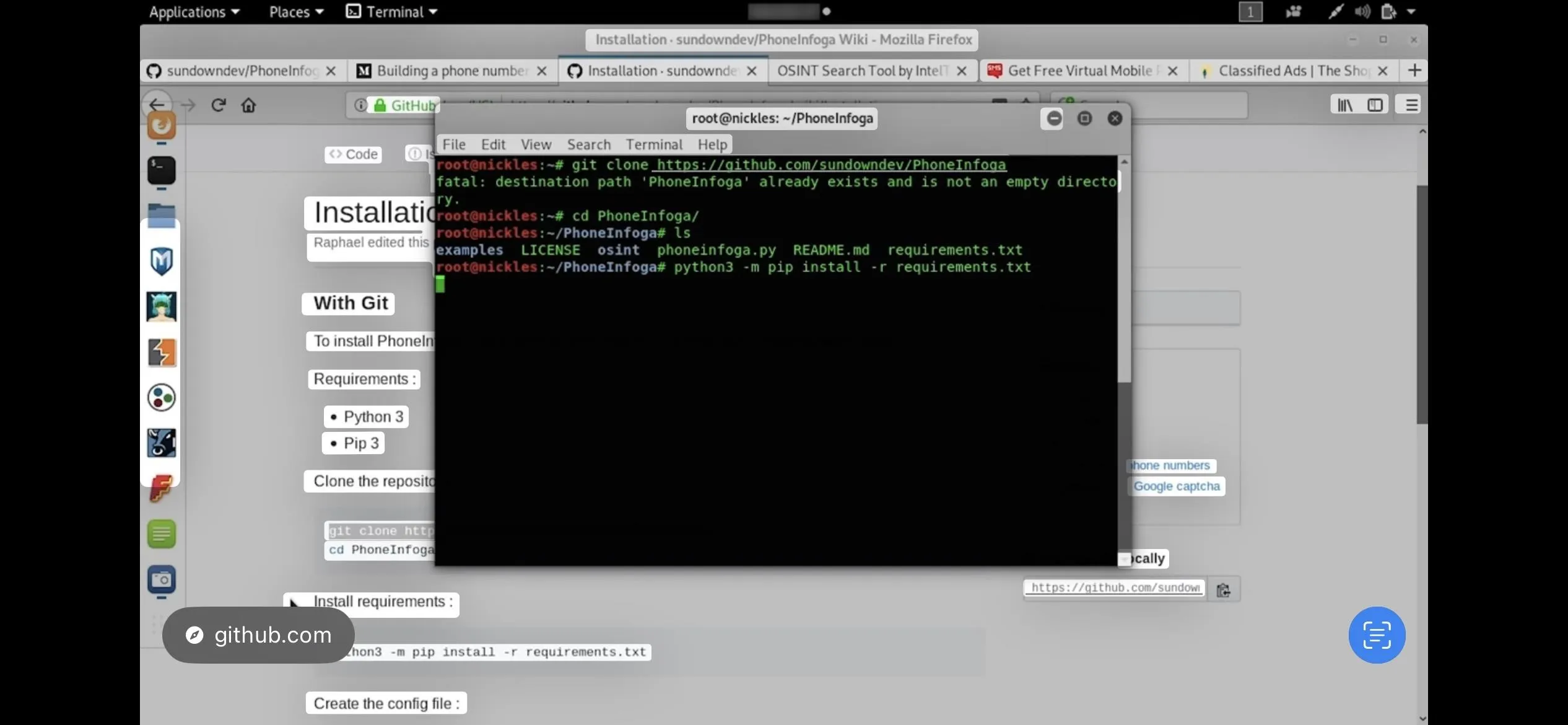Follow the phone numbers wiki link
This screenshot has width=1568, height=725.
1170,465
